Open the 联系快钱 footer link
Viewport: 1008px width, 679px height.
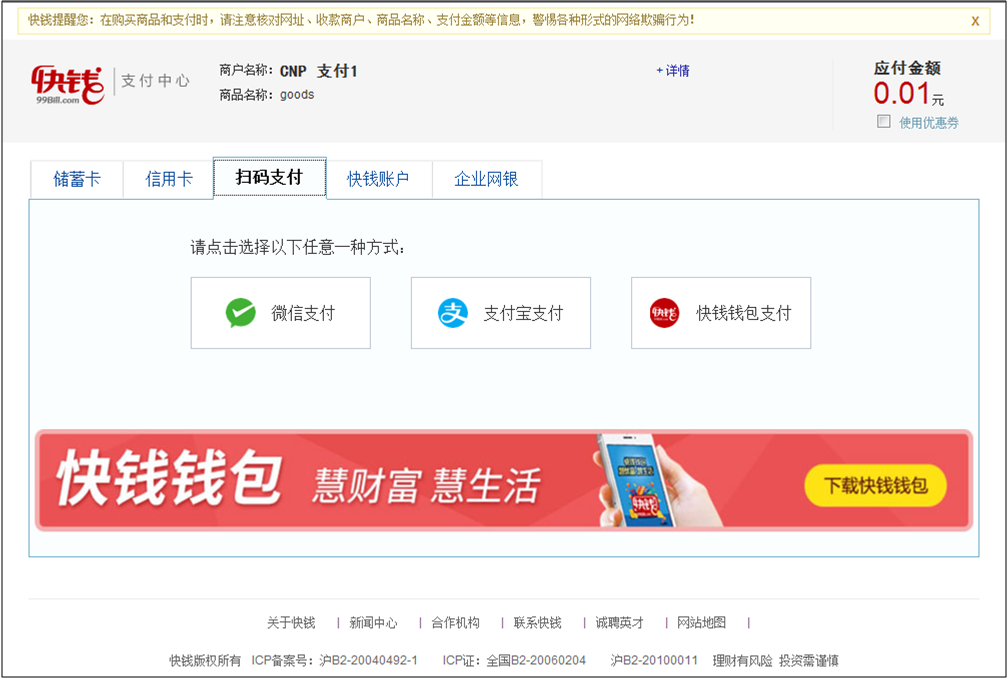537,622
